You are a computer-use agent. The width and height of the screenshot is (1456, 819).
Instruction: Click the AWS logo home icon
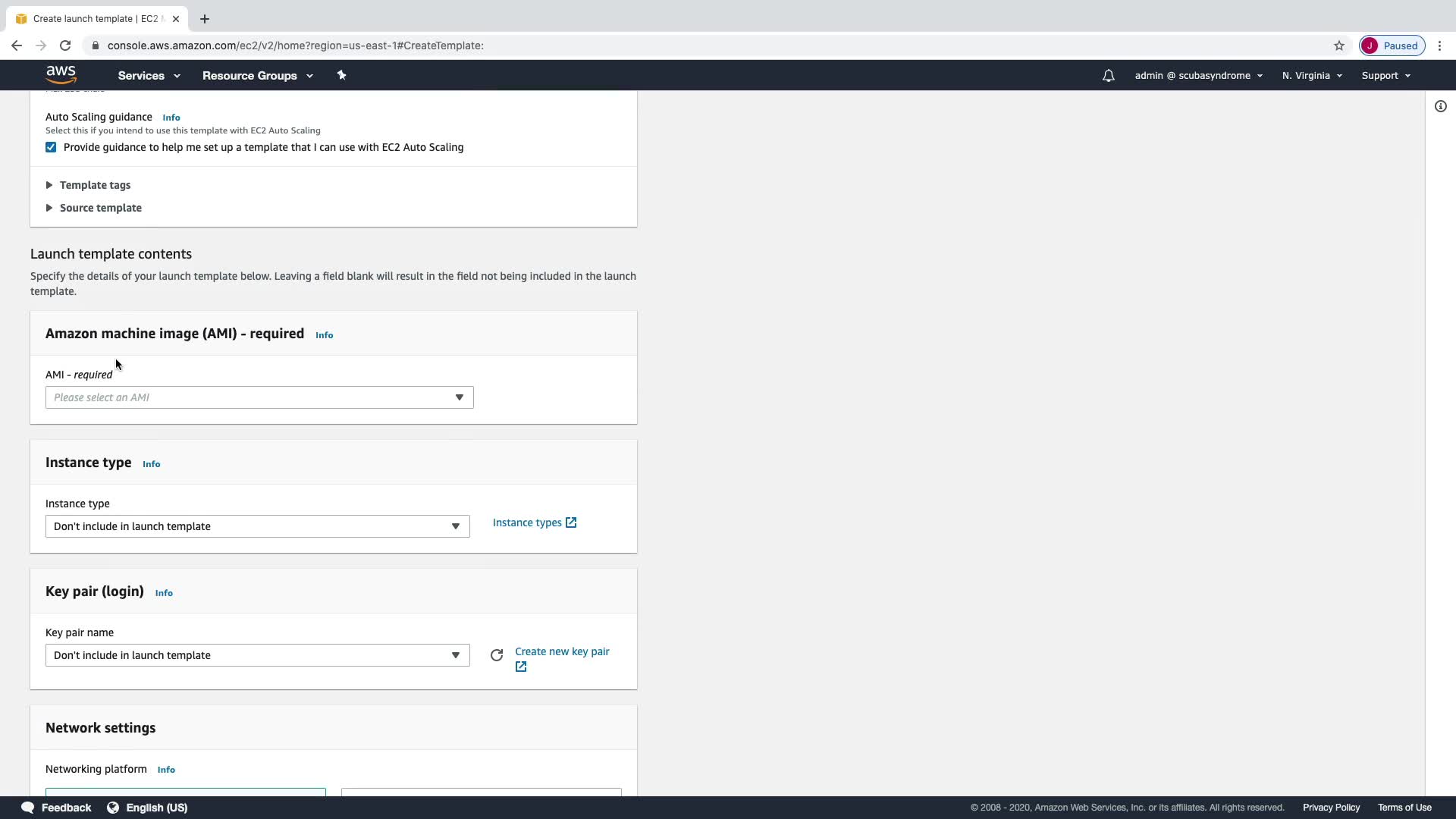click(x=61, y=74)
